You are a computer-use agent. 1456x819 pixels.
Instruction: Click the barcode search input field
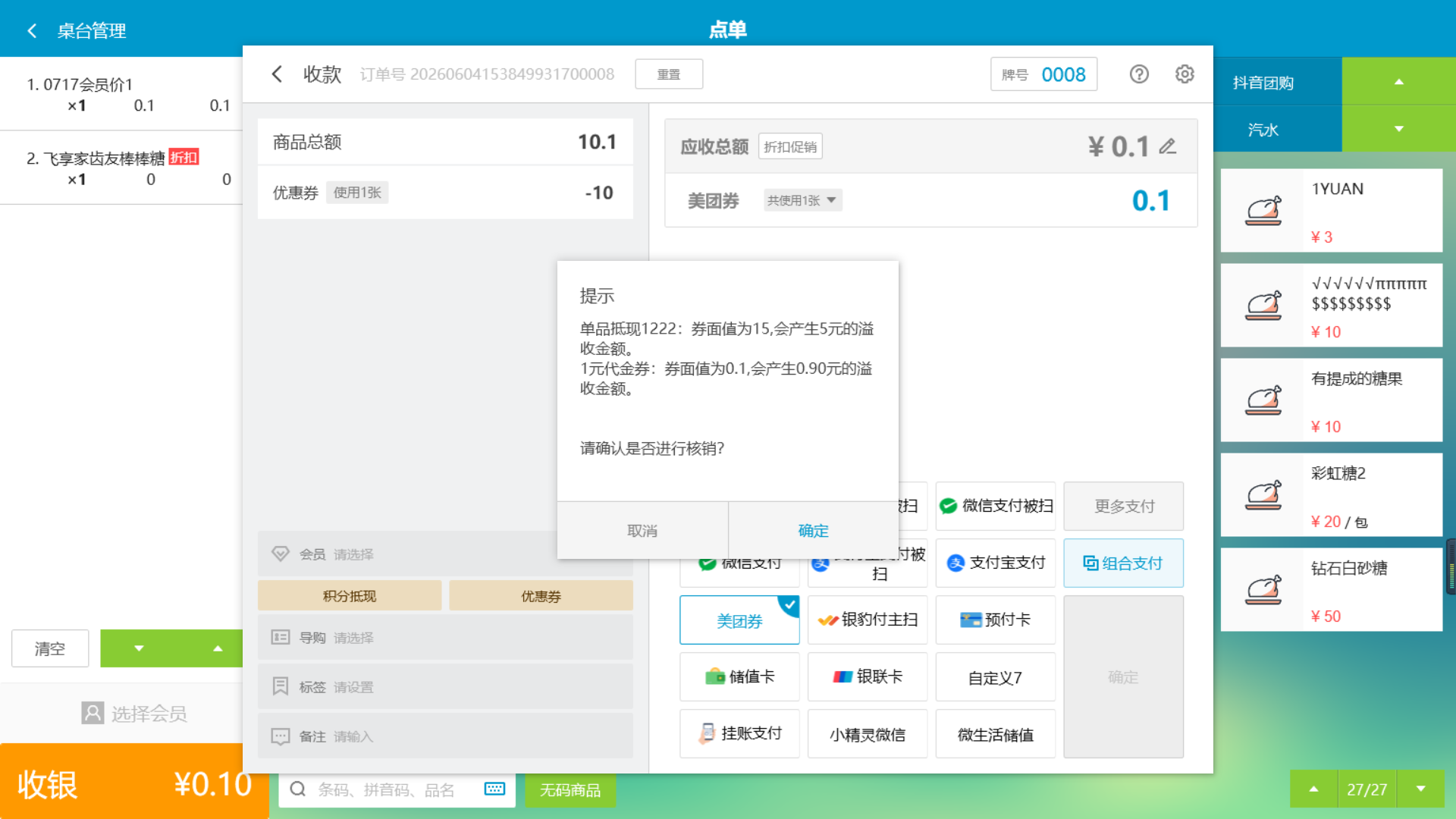[x=397, y=789]
